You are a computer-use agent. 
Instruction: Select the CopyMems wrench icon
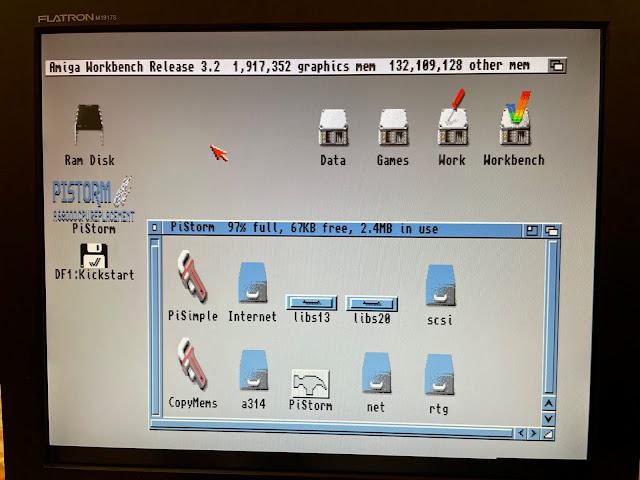point(192,364)
